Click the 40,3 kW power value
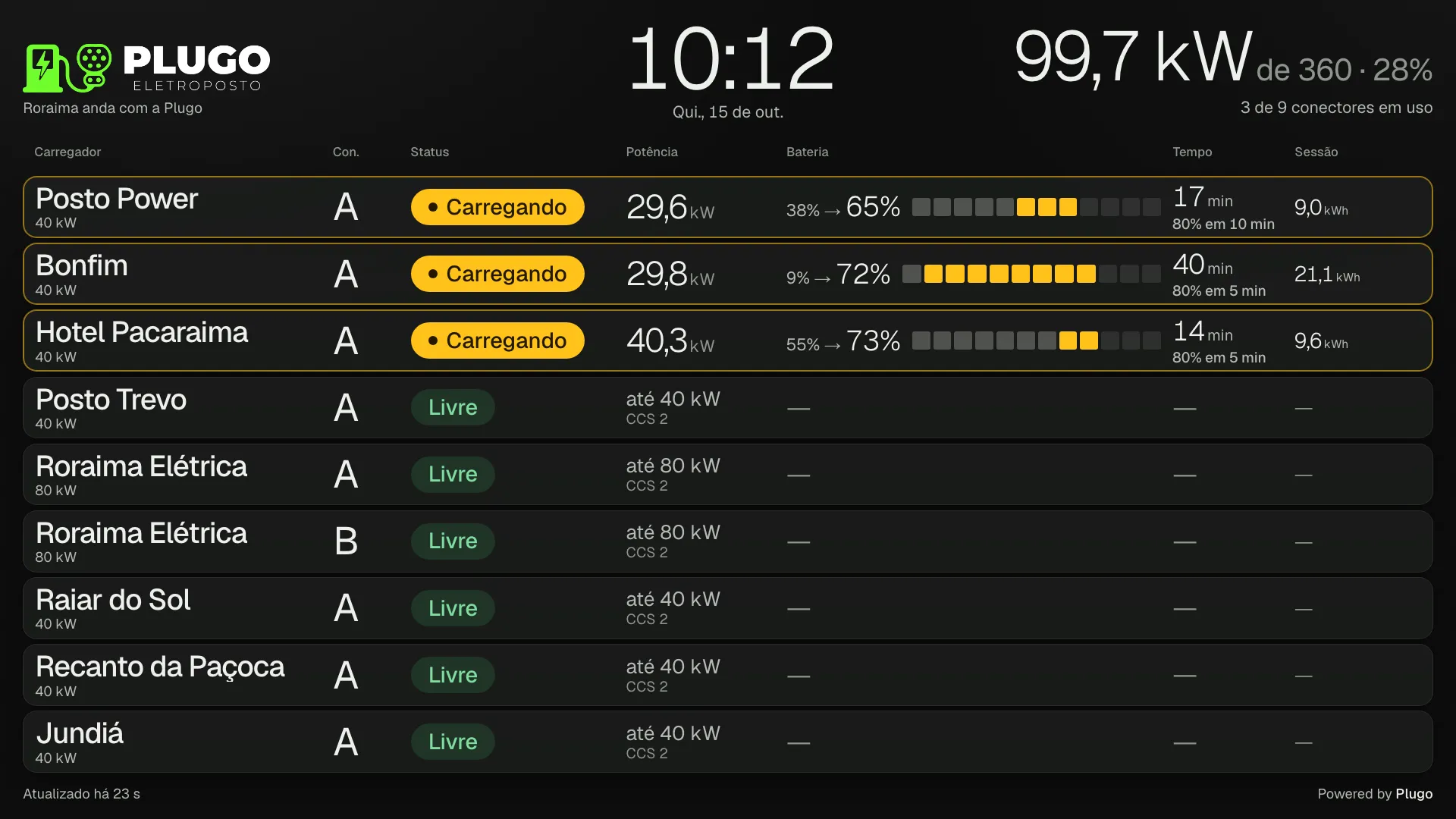The width and height of the screenshot is (1456, 819). (670, 340)
